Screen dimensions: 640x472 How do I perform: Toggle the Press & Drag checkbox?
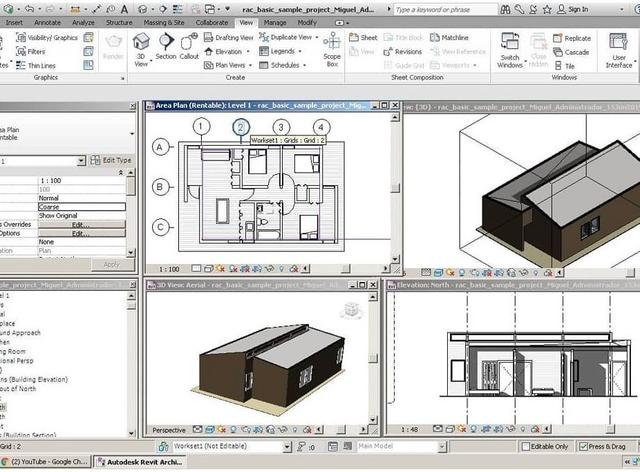click(583, 446)
